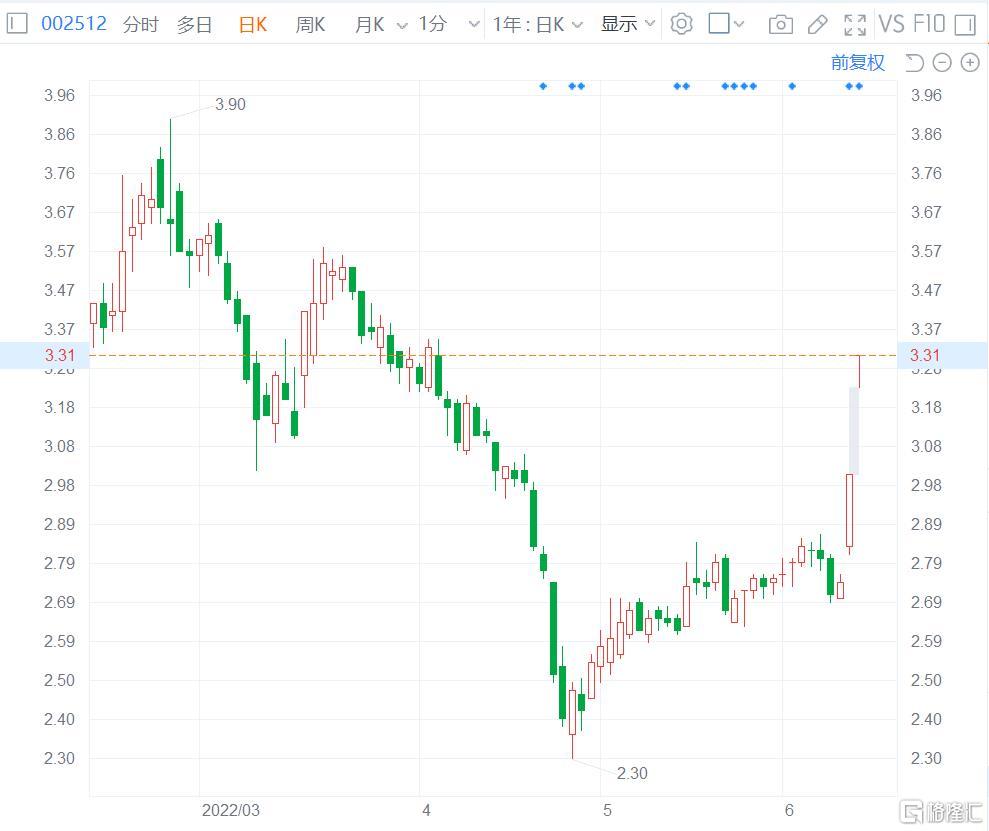The height and width of the screenshot is (831, 989).
Task: Click 3.96 on the left price axis
Action: coord(59,95)
